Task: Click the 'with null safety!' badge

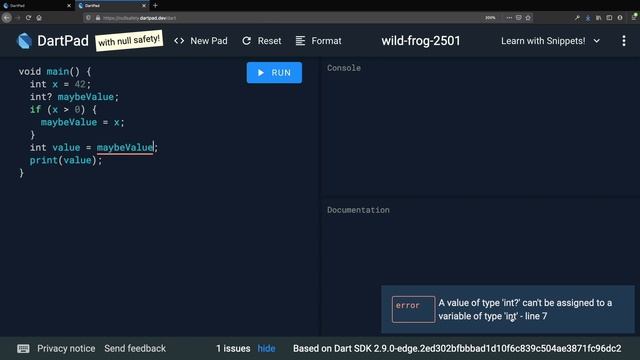Action: pos(129,41)
